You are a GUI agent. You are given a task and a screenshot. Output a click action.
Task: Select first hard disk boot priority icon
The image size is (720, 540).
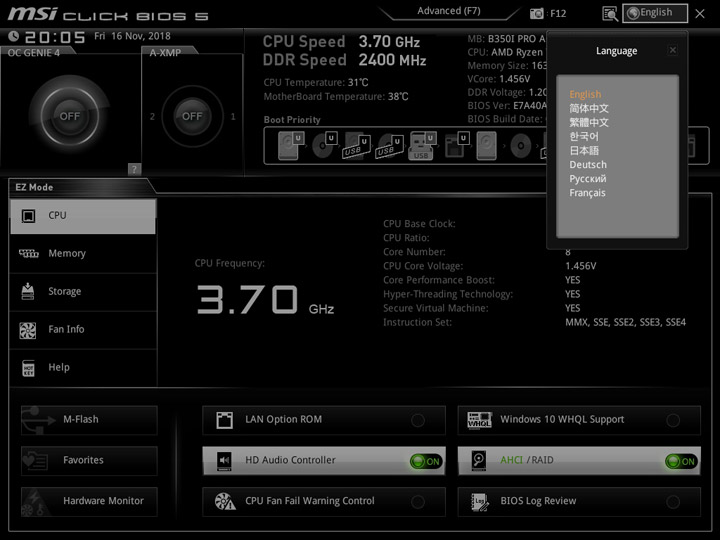point(291,145)
